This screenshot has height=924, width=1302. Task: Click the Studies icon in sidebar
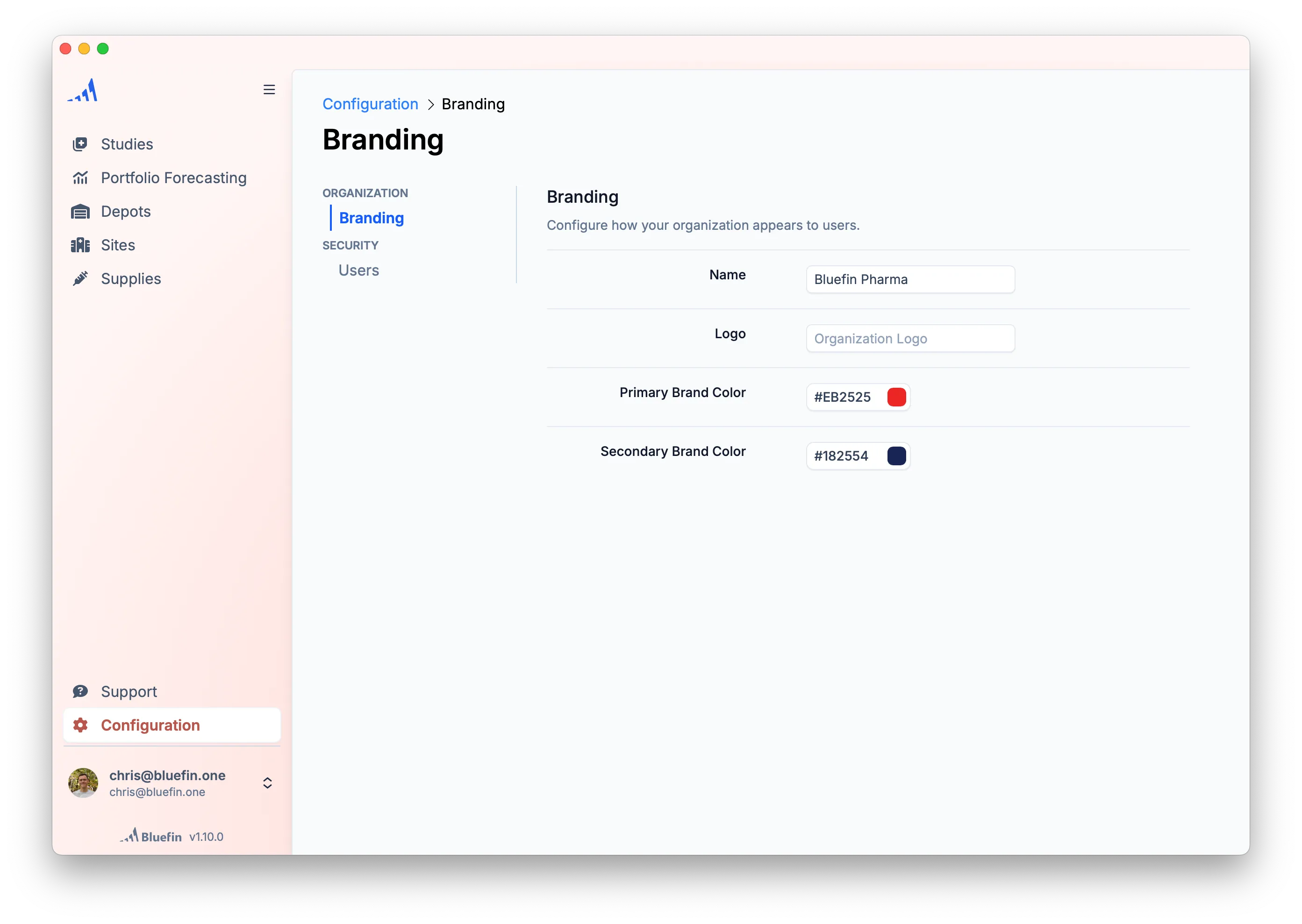tap(80, 143)
